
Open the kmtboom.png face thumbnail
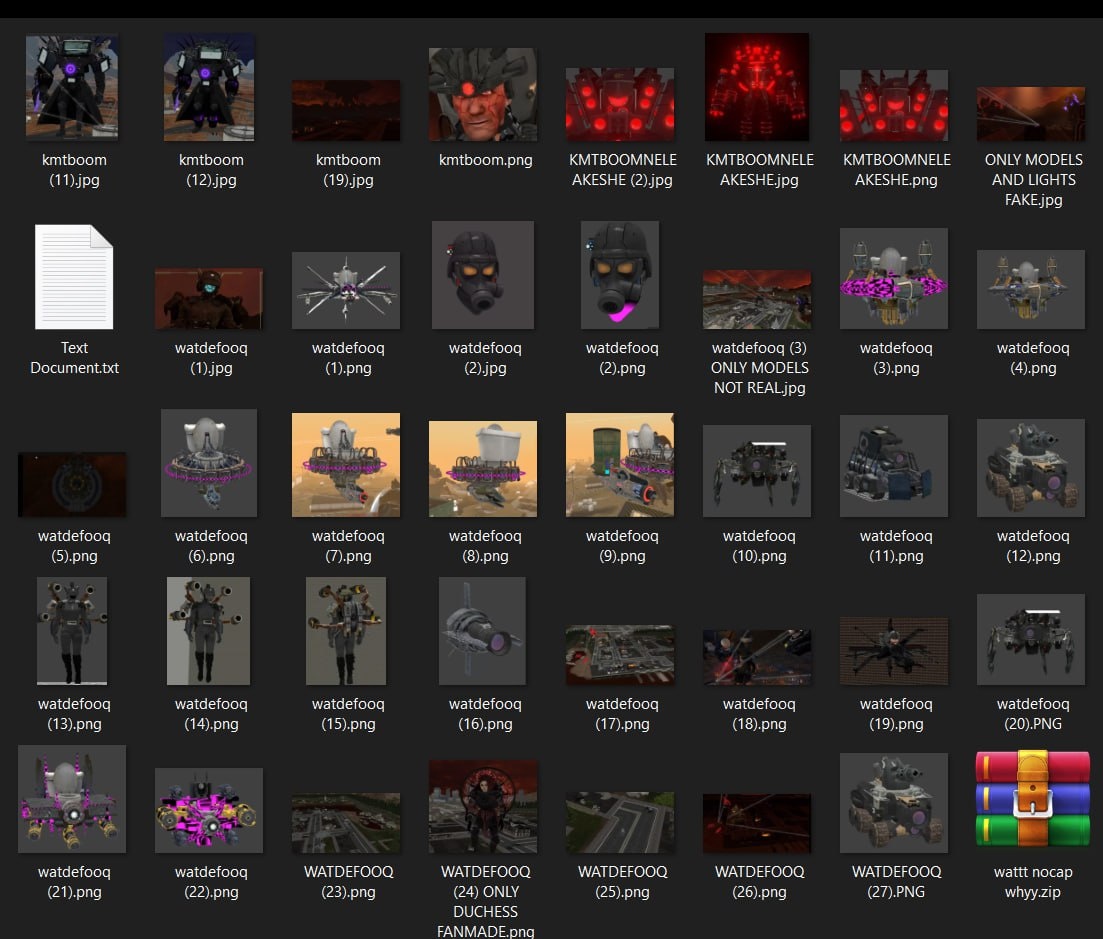[483, 94]
